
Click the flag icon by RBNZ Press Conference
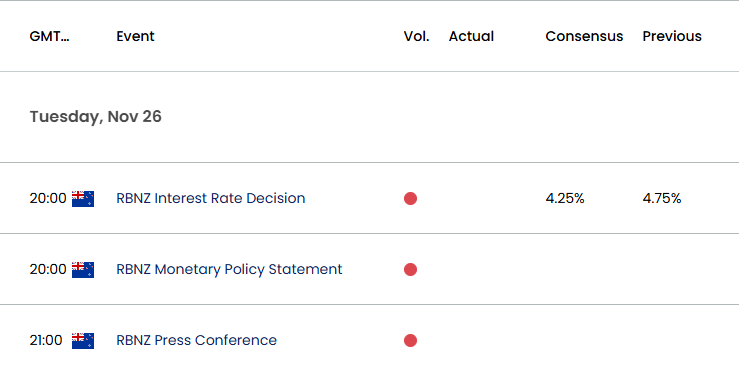coord(83,341)
